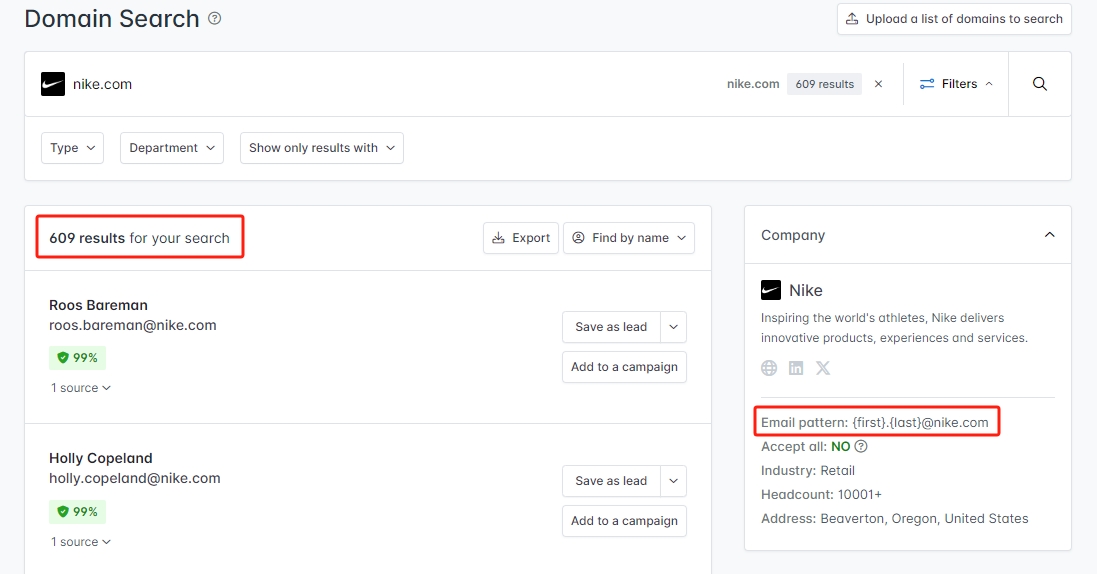Open Nike LinkedIn icon
The height and width of the screenshot is (574, 1097).
tap(796, 368)
